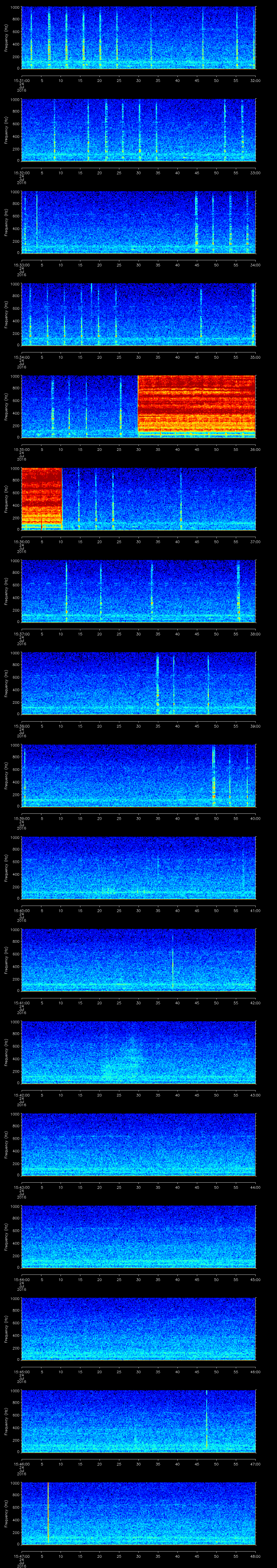Click the 45:00 end time label

255,1279
